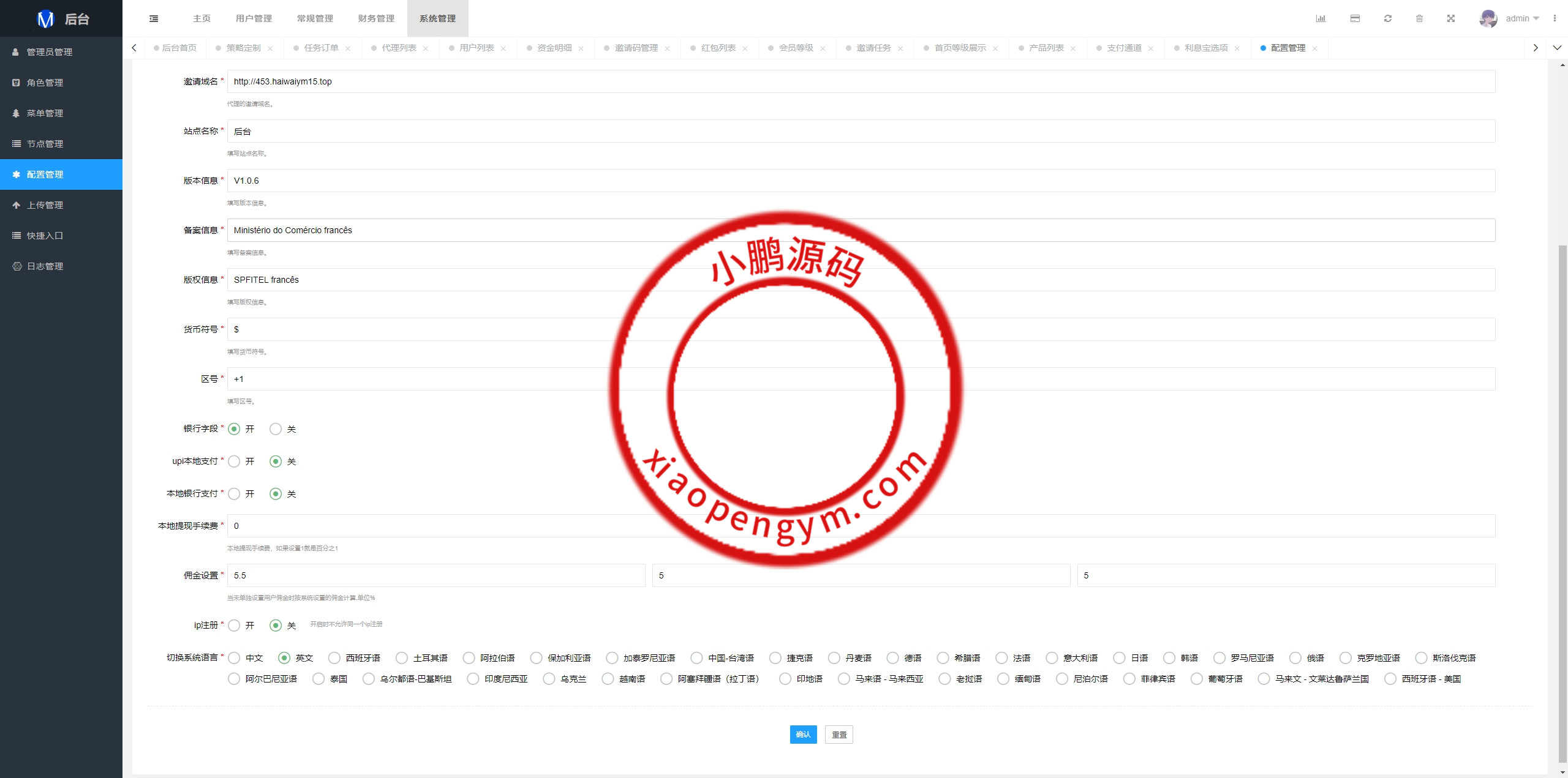
Task: Open the admin user dropdown
Action: click(1522, 18)
